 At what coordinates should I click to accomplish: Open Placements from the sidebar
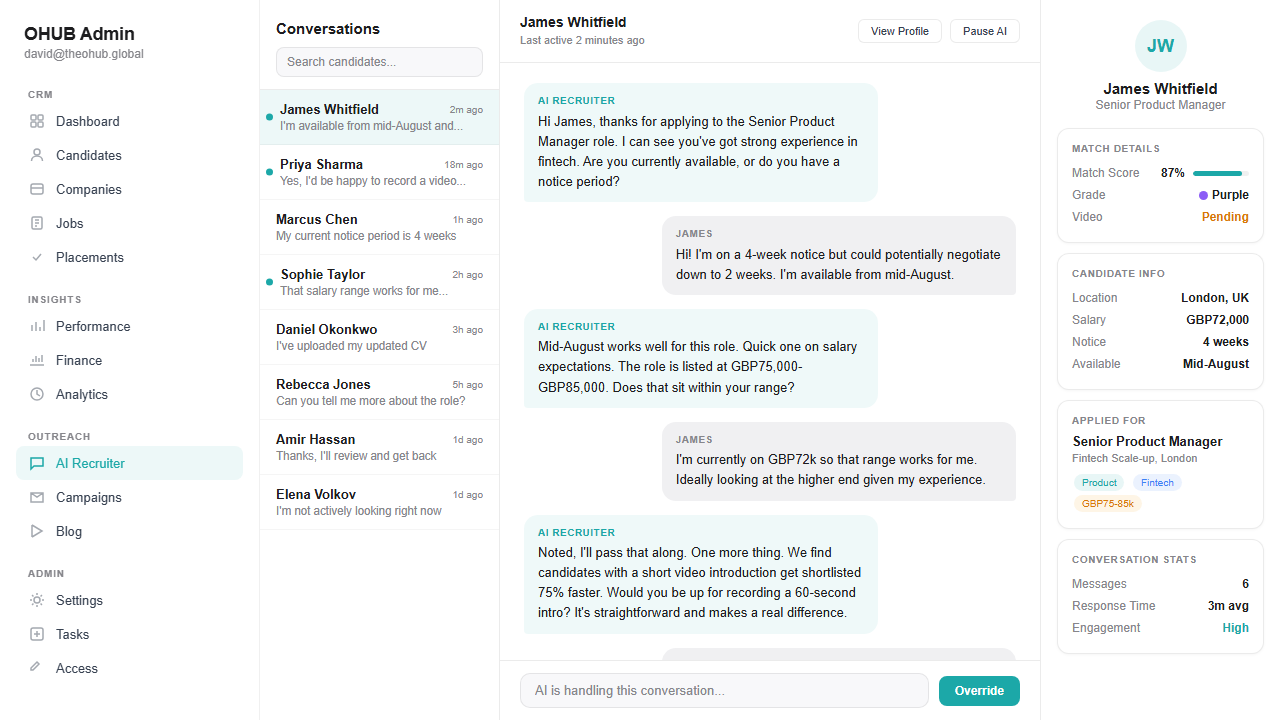129,257
